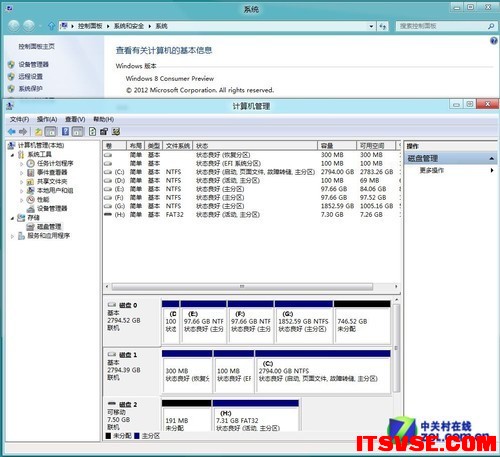Select 性能 in the tree

[x=43, y=199]
